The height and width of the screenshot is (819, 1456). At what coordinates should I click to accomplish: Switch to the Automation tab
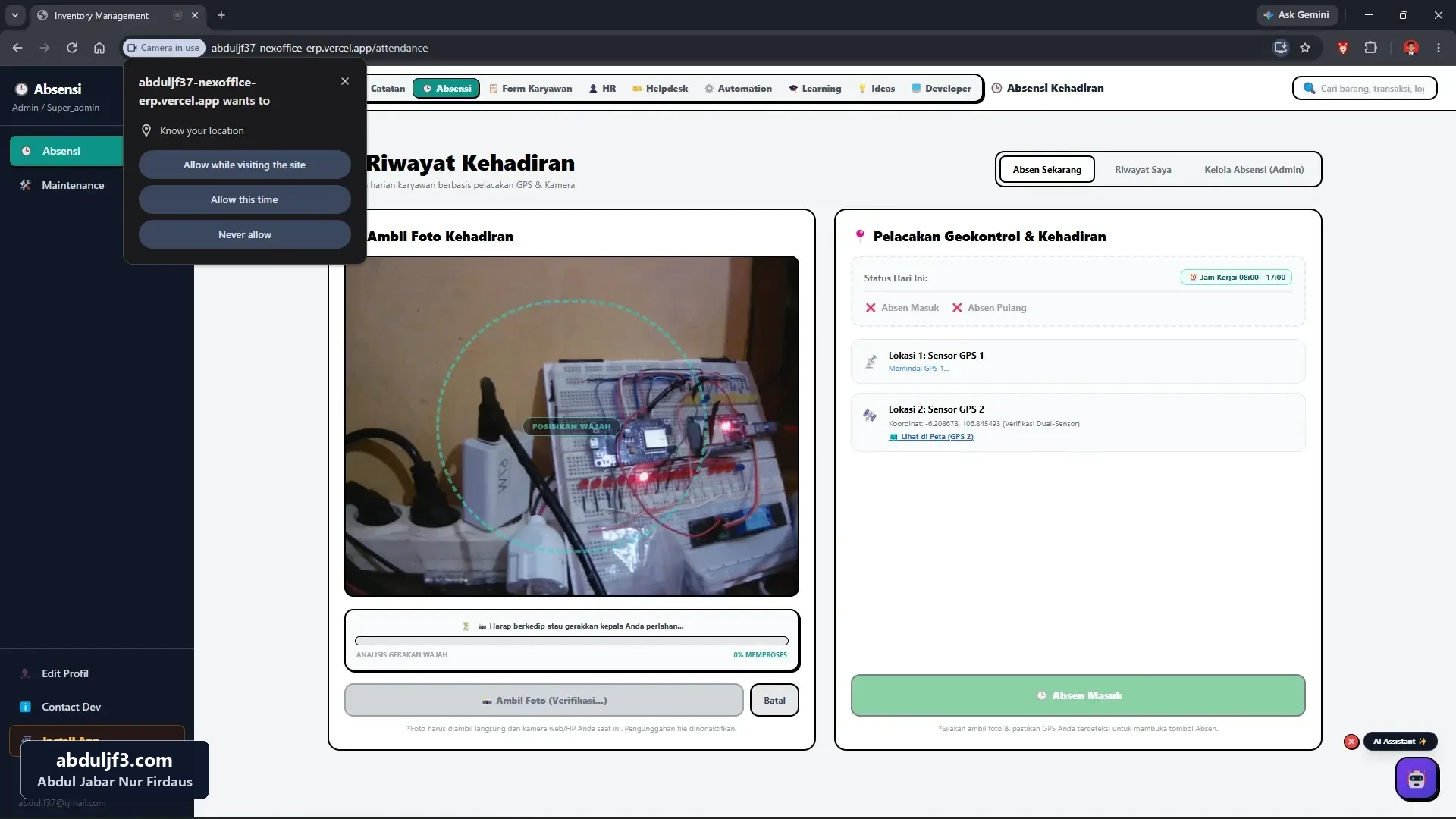click(x=738, y=89)
